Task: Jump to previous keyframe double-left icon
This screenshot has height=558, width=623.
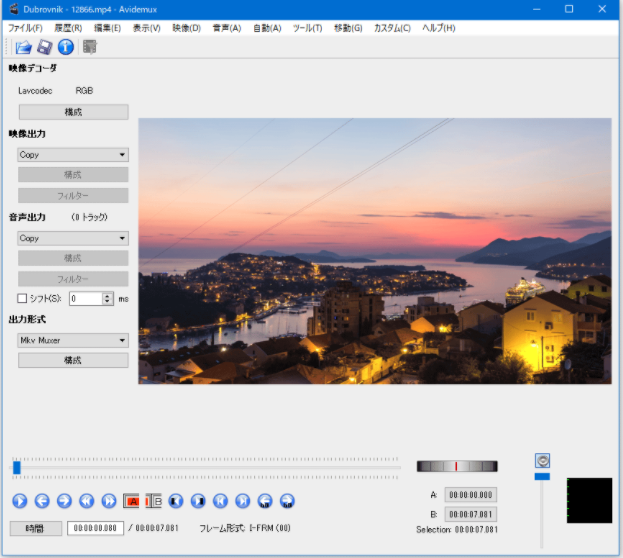Action: 87,501
